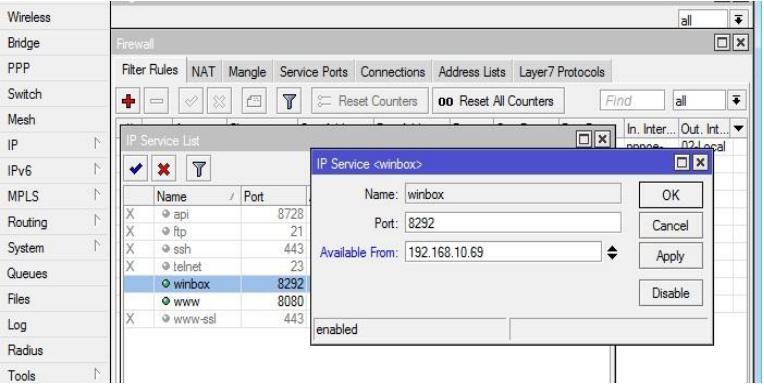Click the In. Inter... column header
Image resolution: width=764 pixels, height=385 pixels.
651,129
